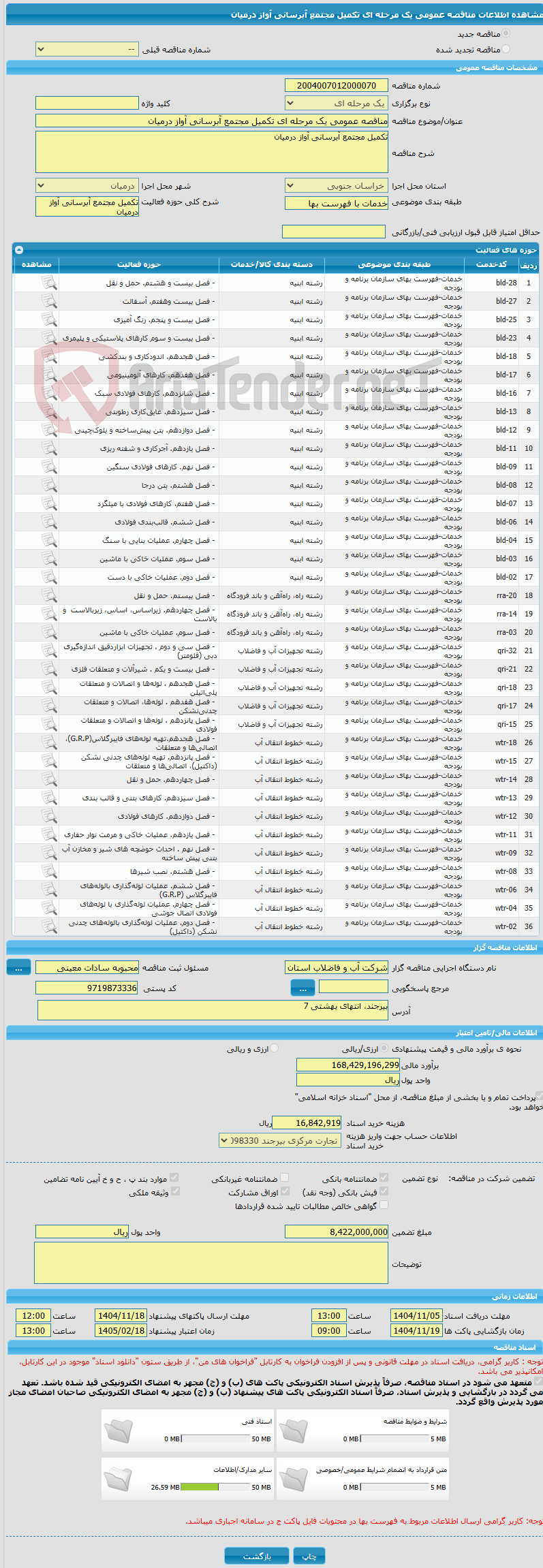Toggle گواهی خالص مطالبات checkbox
Screen dimensions: 543x1568
pos(384,1205)
